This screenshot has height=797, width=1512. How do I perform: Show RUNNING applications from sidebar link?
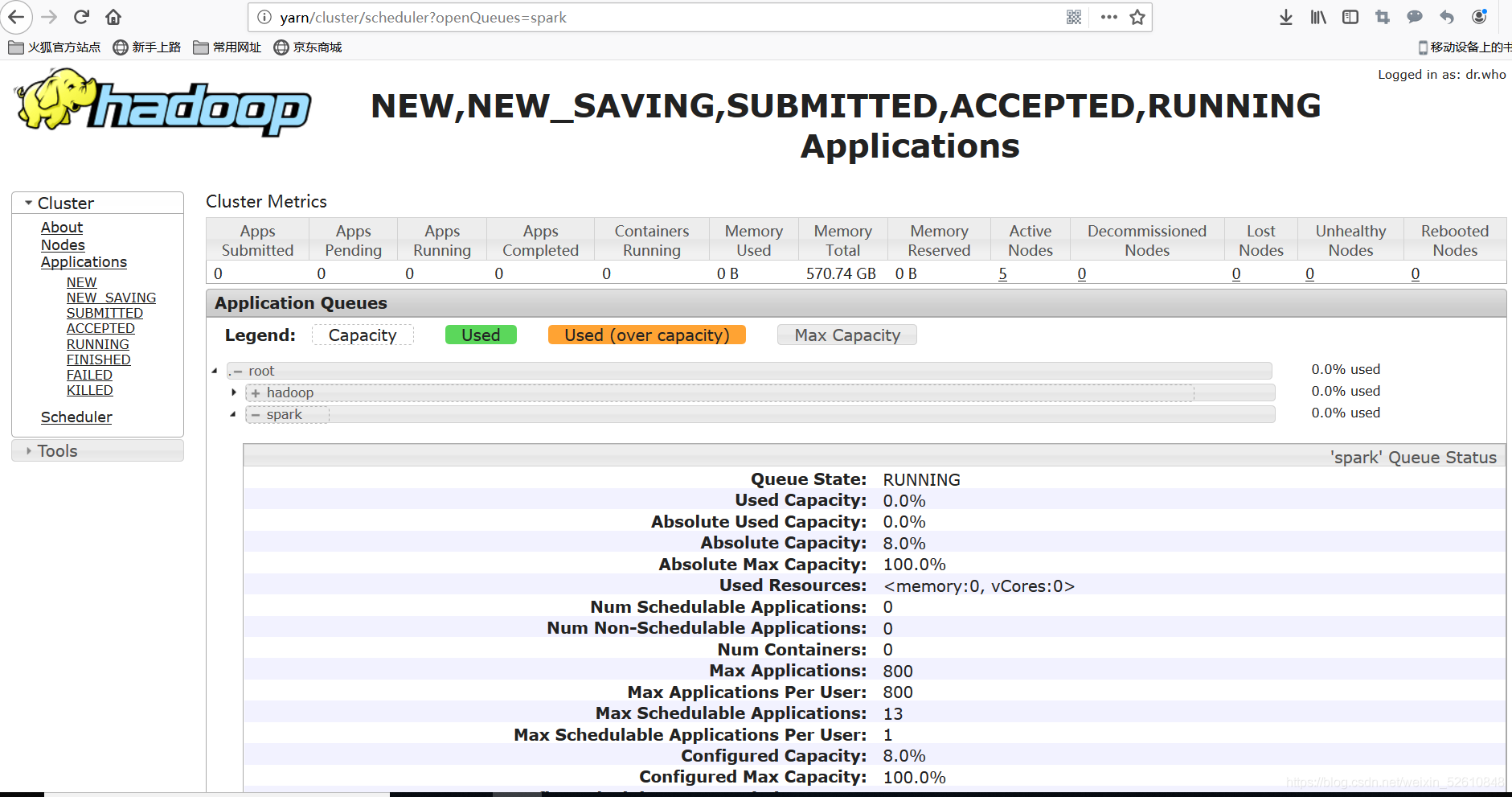tap(97, 344)
